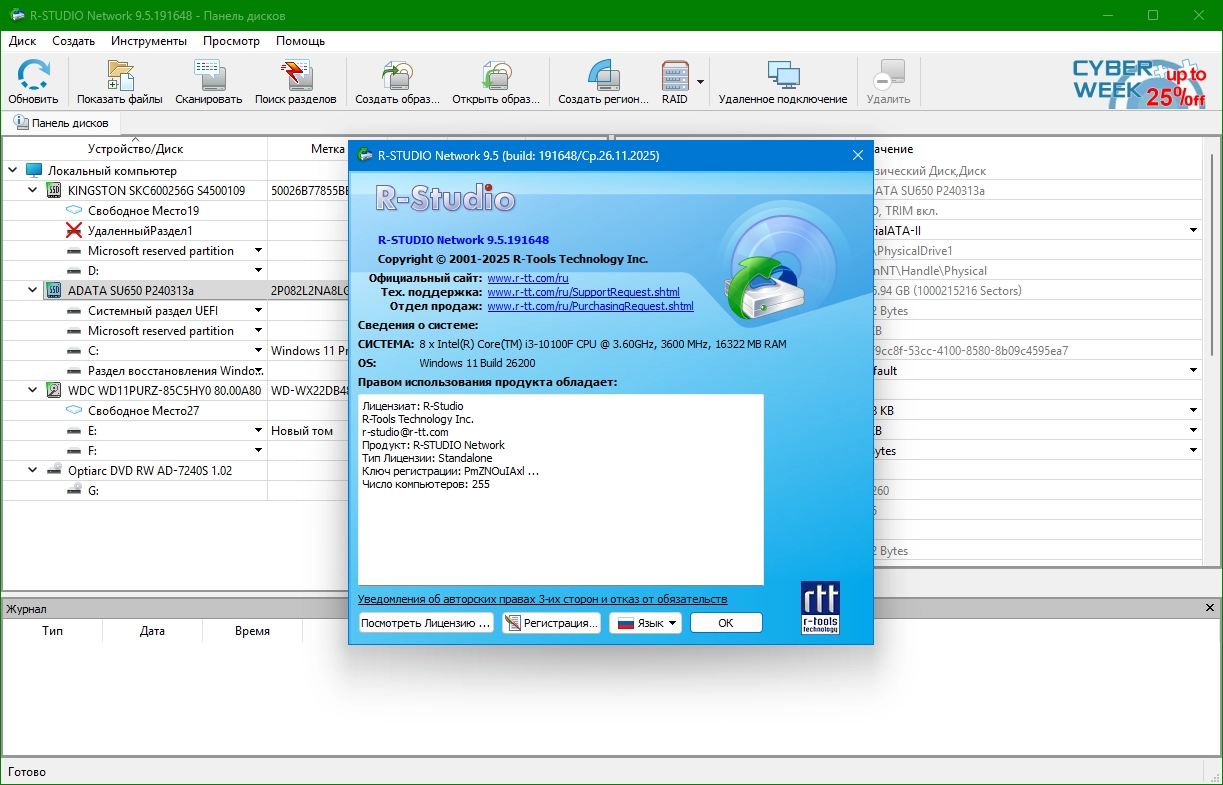
Task: Click the Показать файлы toolbar icon
Action: pos(119,81)
